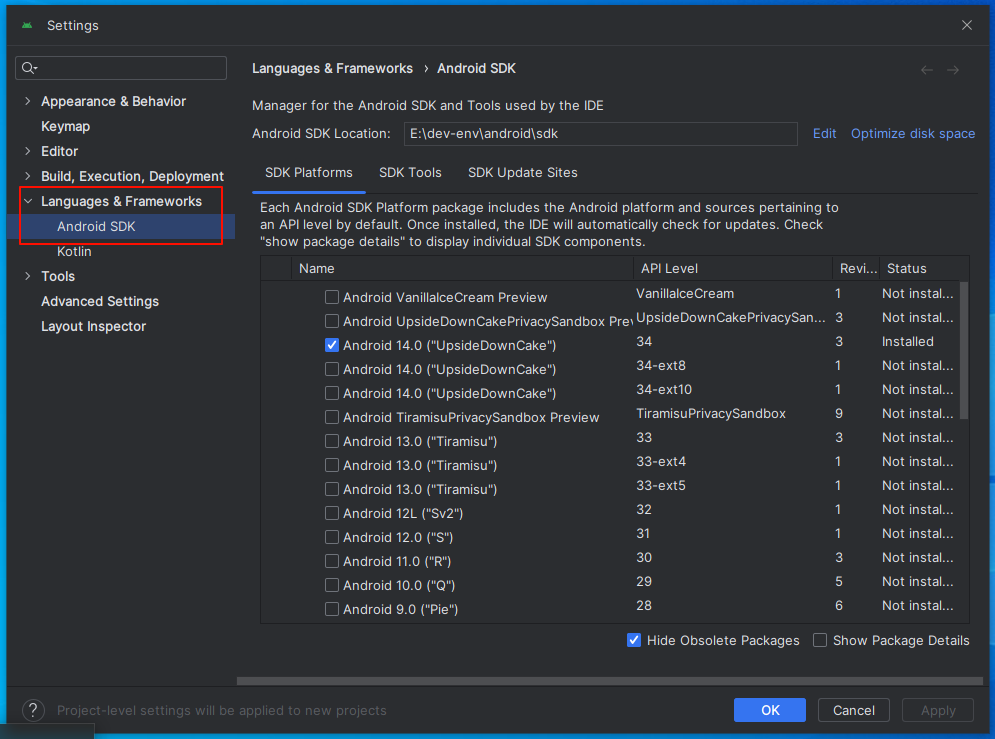Screen dimensions: 995x739
Task: Switch to SDK Update Sites tab
Action: click(522, 173)
